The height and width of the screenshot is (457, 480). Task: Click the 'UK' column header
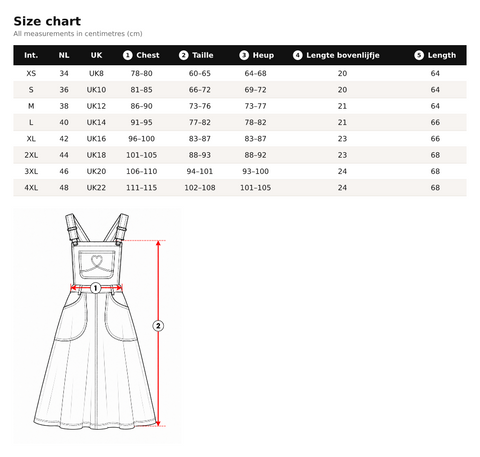point(96,55)
